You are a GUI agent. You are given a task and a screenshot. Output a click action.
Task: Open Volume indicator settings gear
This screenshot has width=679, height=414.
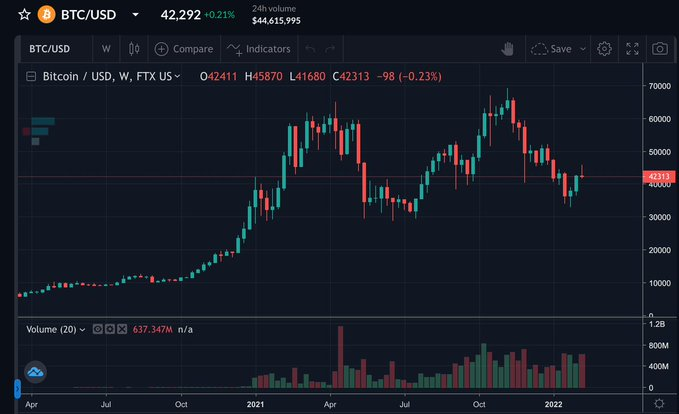tap(109, 327)
